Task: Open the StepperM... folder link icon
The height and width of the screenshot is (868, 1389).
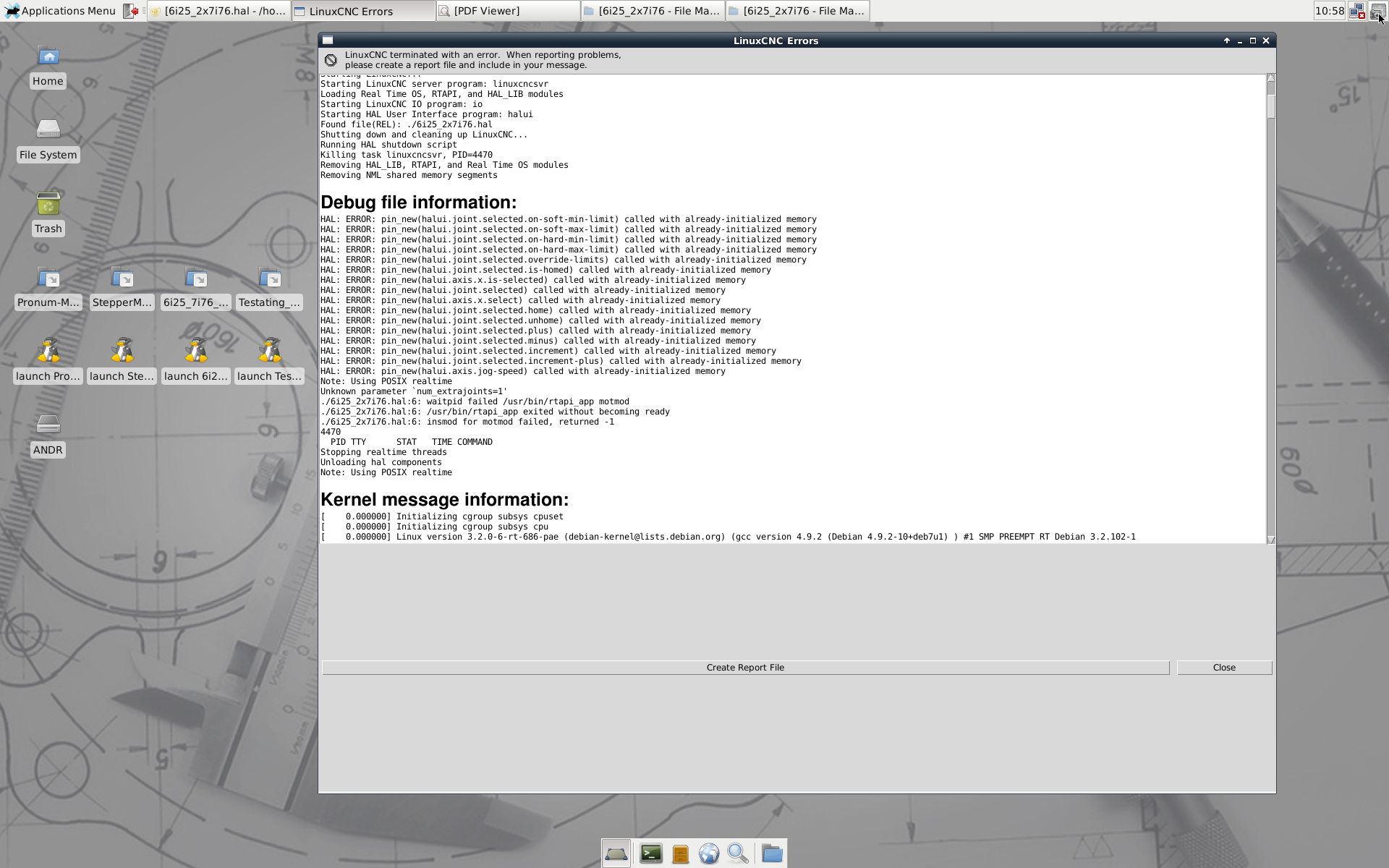Action: point(122,278)
